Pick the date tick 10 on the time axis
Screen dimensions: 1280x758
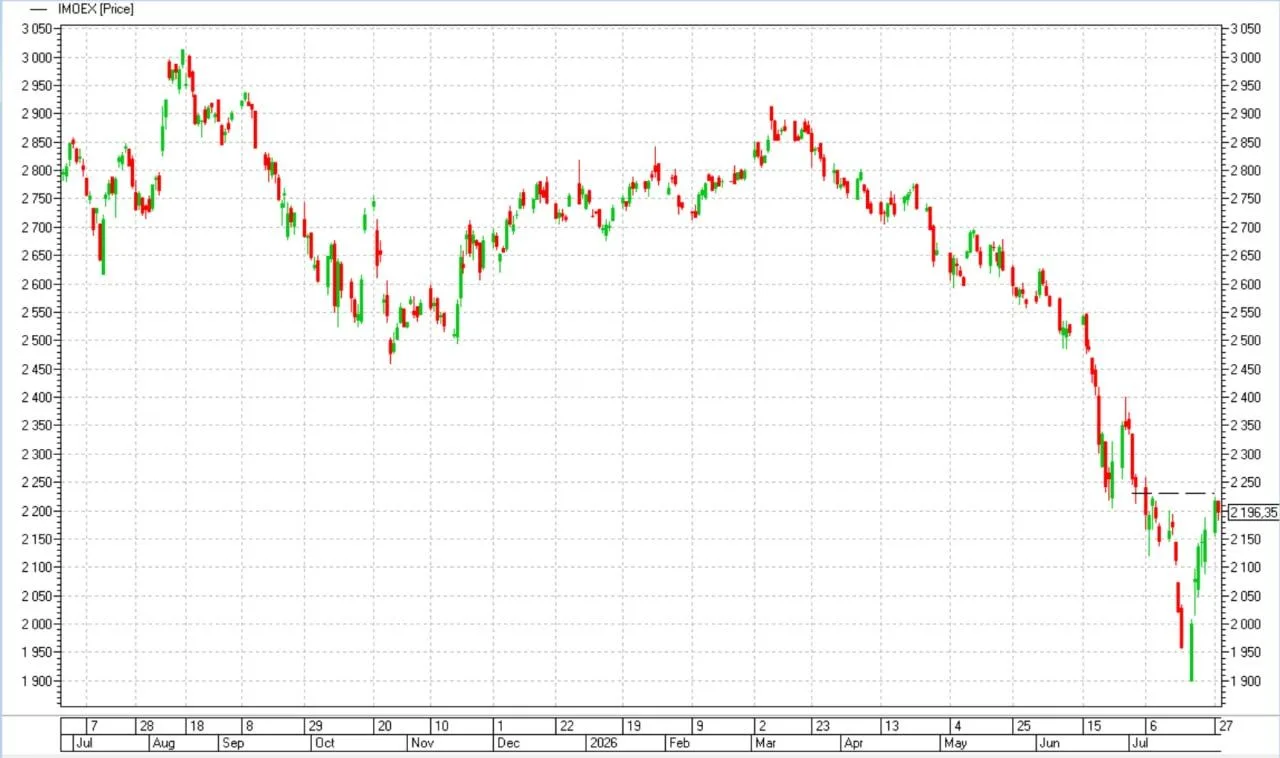click(440, 727)
